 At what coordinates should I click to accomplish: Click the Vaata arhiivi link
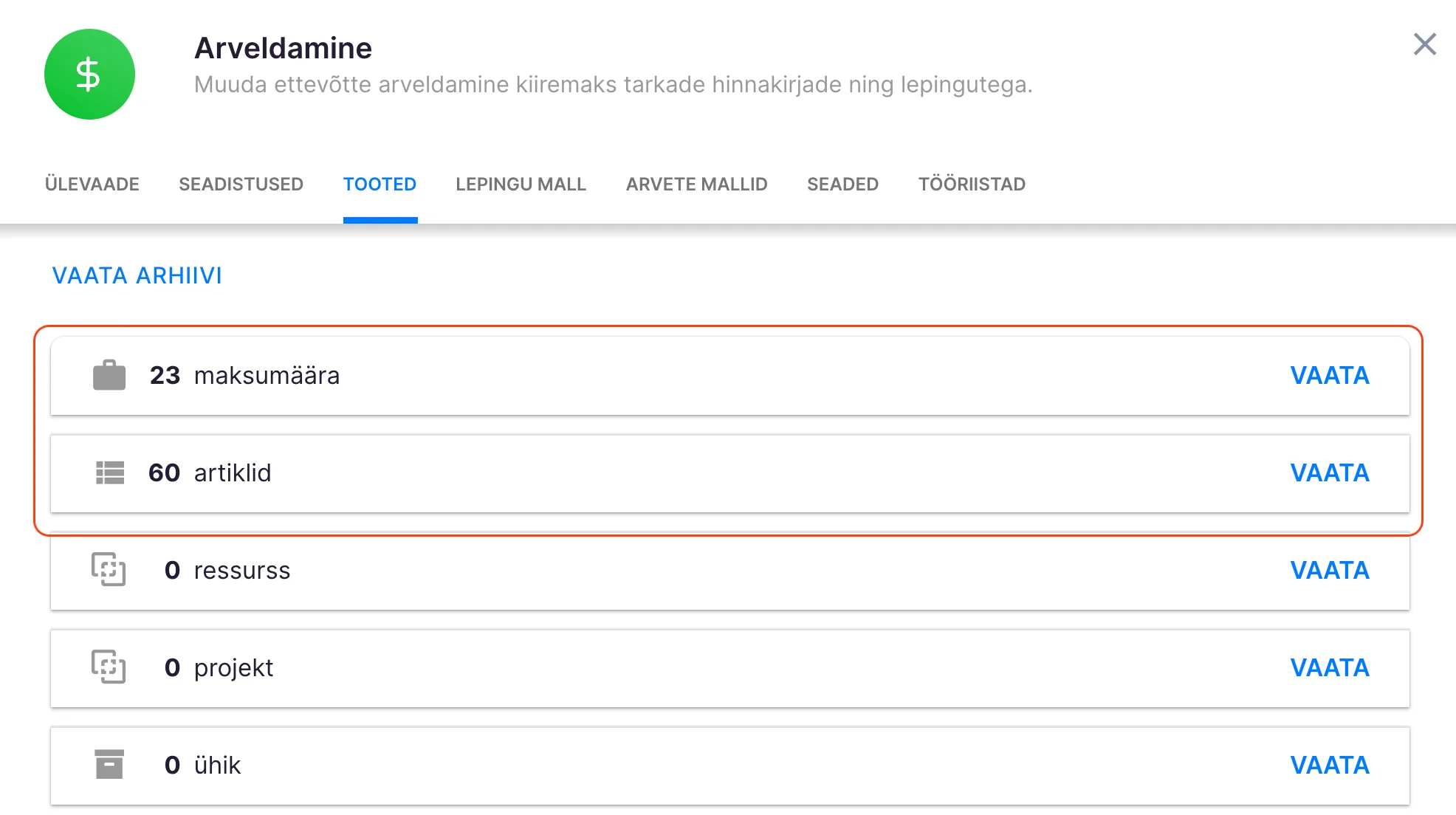137,275
